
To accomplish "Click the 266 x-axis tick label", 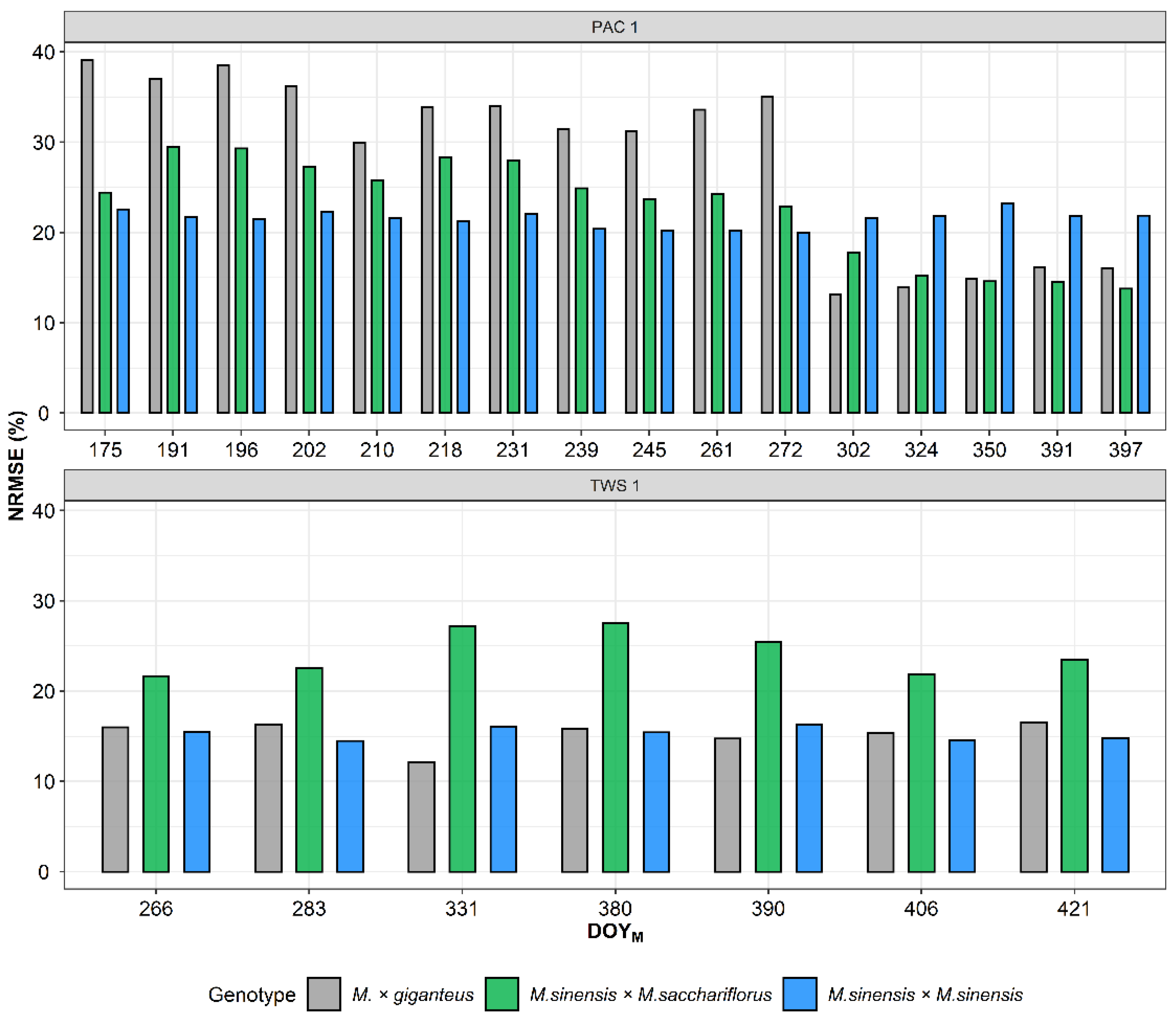I will [x=156, y=908].
